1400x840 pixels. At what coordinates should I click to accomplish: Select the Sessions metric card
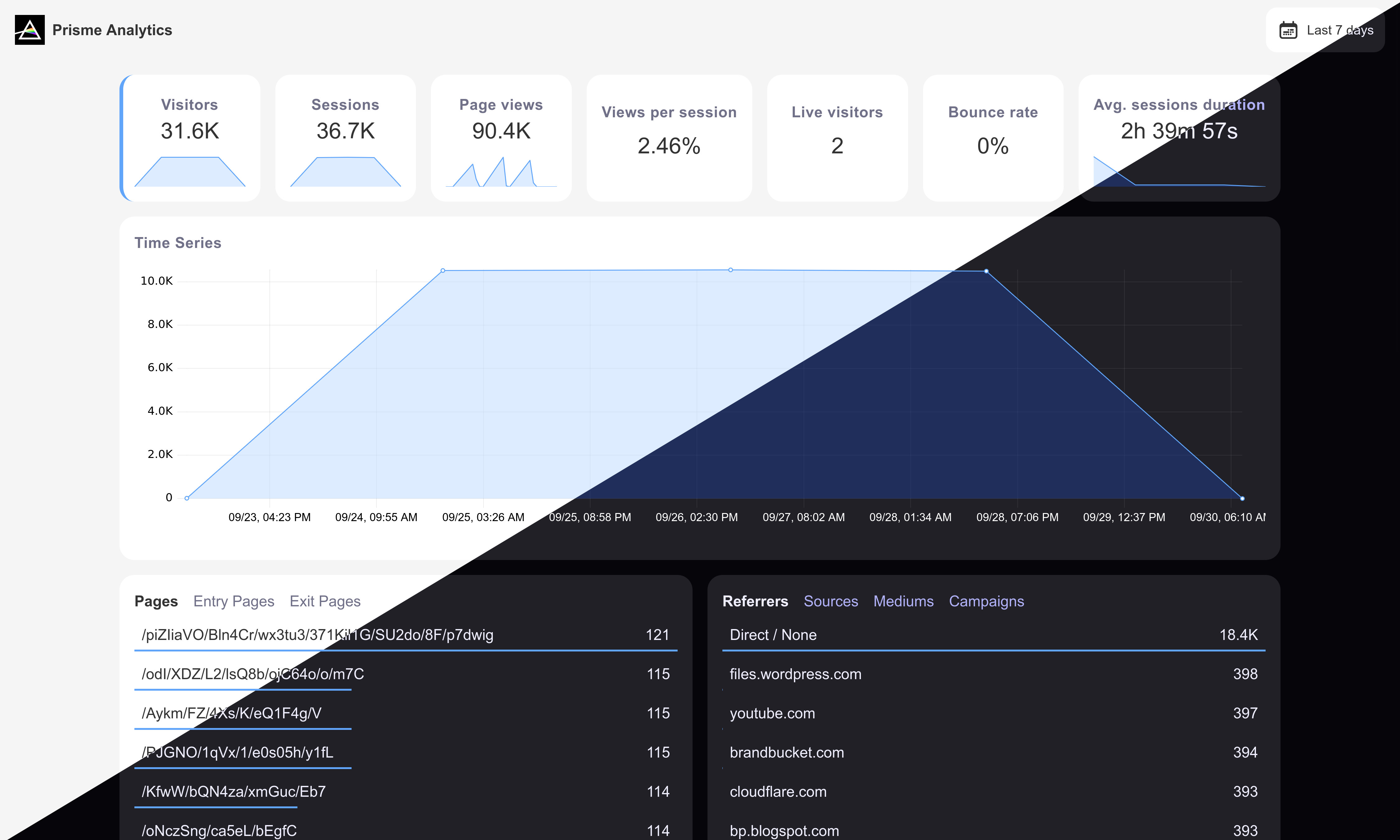point(345,138)
